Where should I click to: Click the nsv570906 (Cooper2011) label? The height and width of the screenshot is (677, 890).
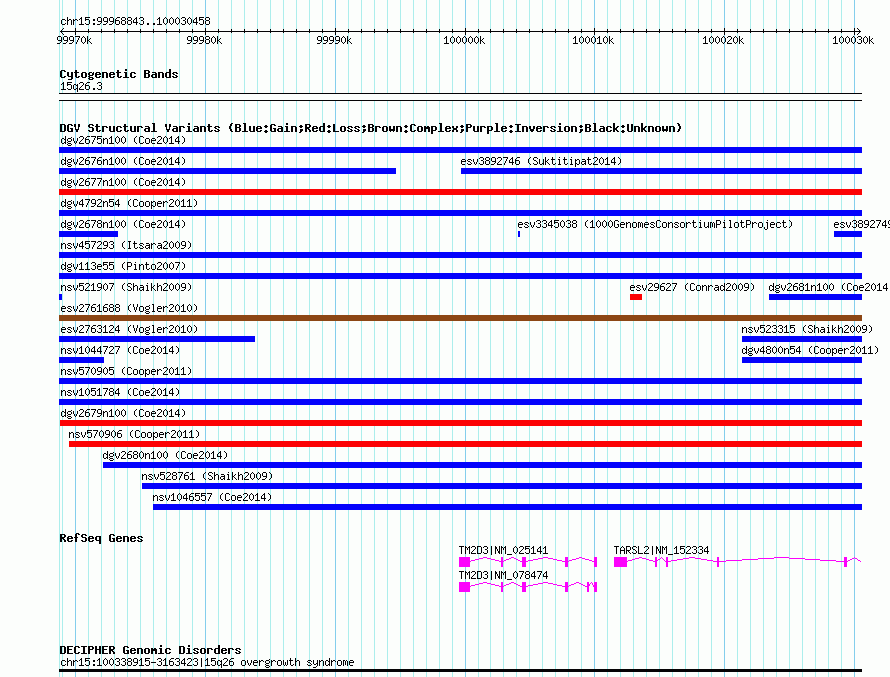coord(134,434)
